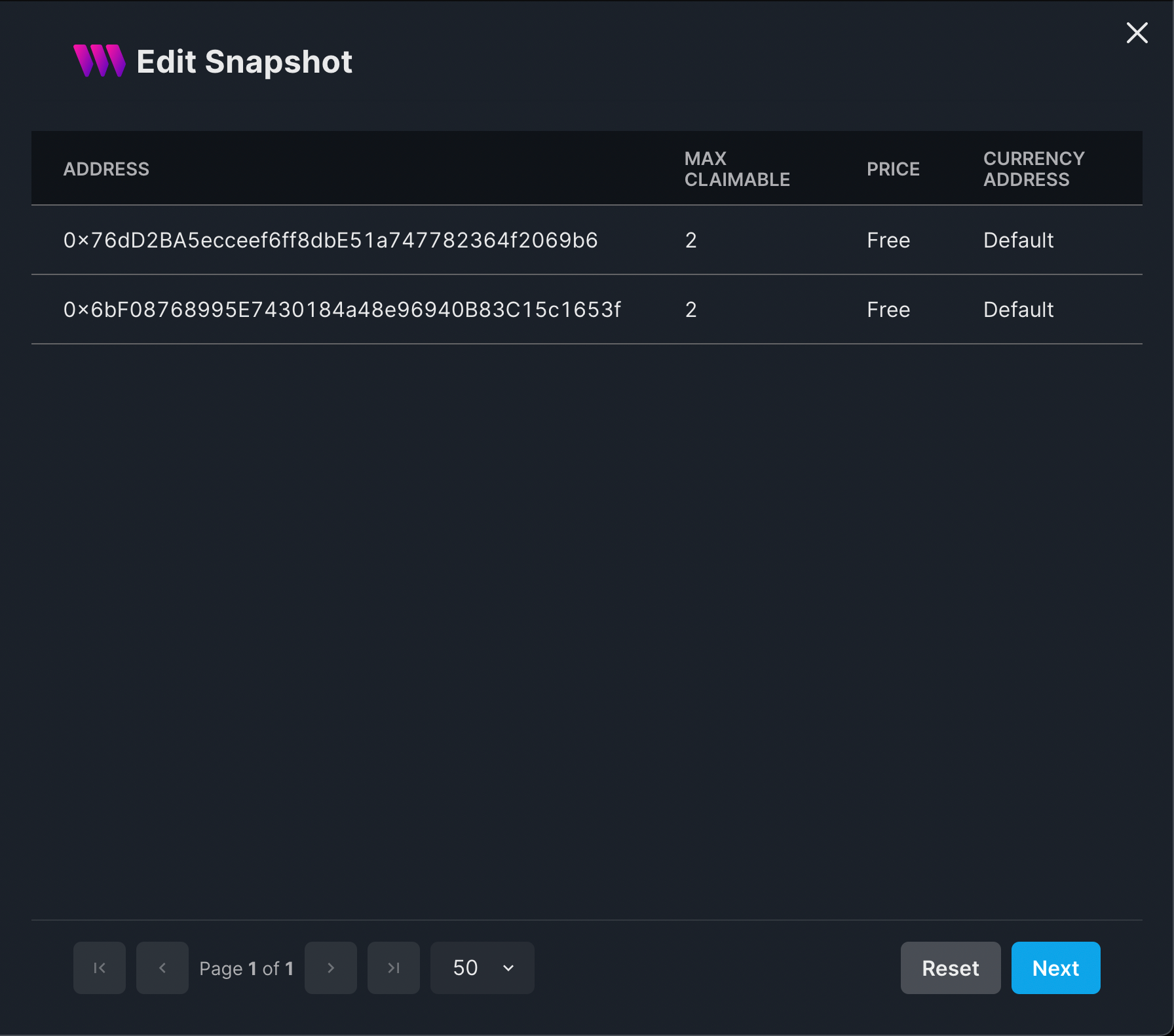This screenshot has width=1174, height=1036.
Task: Click the blue Next button
Action: click(x=1055, y=967)
